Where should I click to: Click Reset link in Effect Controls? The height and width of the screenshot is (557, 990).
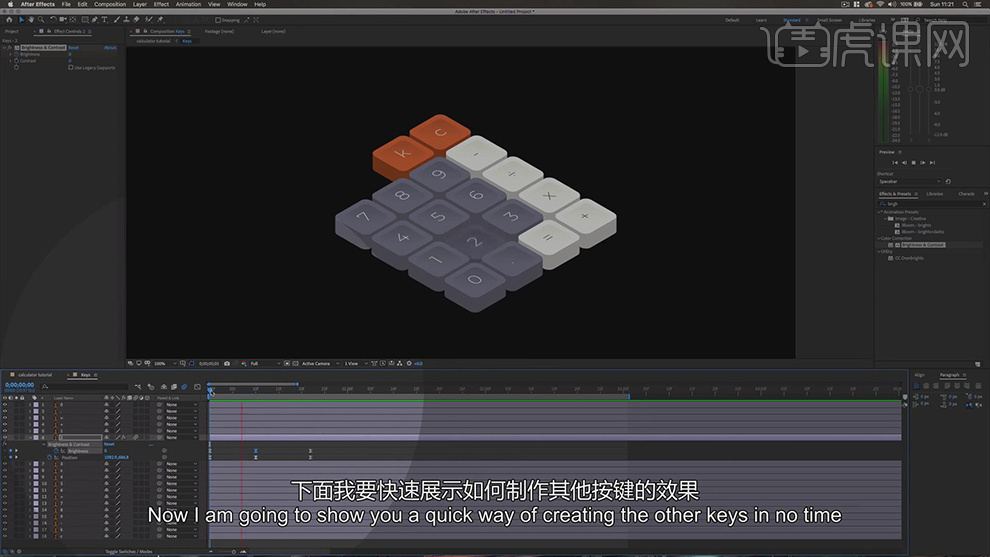pos(74,48)
